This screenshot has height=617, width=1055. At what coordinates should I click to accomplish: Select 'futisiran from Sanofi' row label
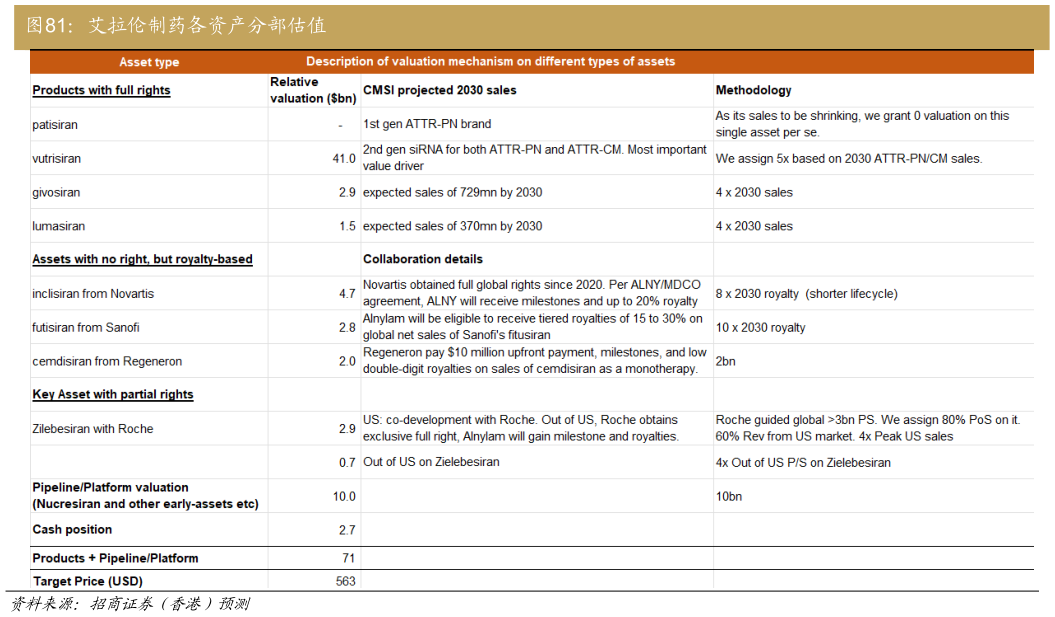(x=85, y=328)
